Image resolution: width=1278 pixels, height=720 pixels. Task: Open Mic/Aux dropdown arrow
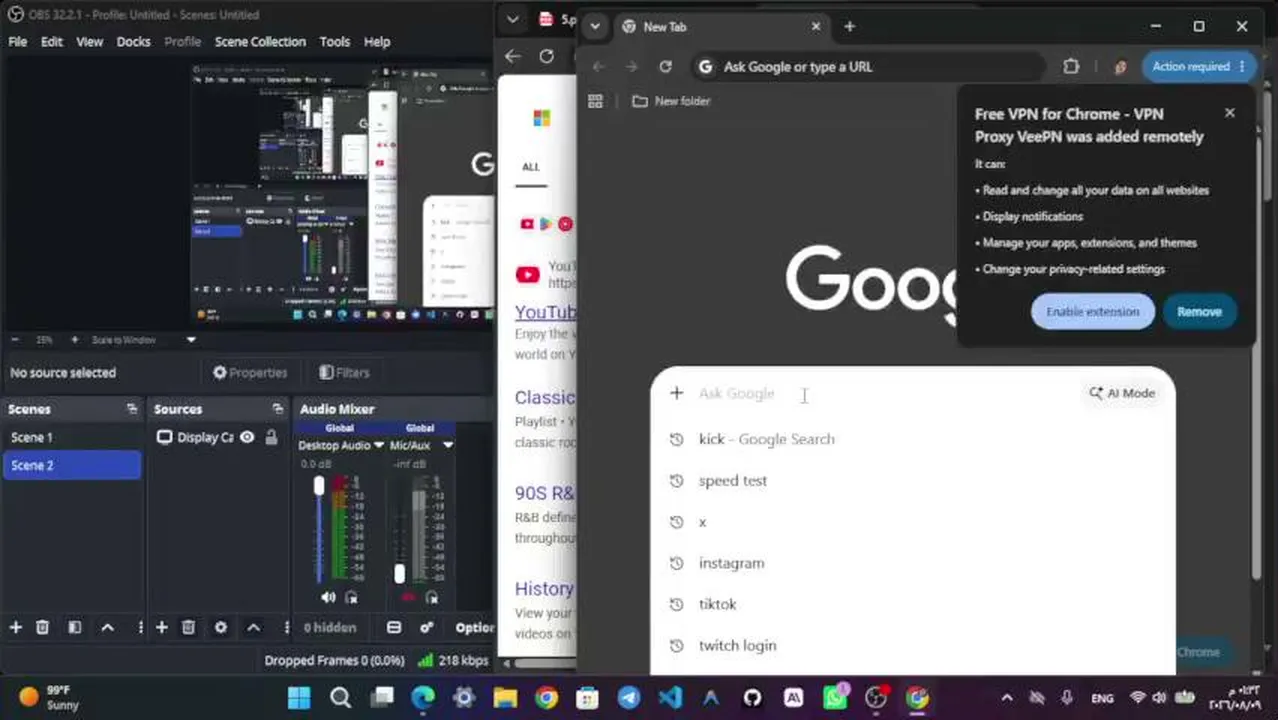coord(448,445)
